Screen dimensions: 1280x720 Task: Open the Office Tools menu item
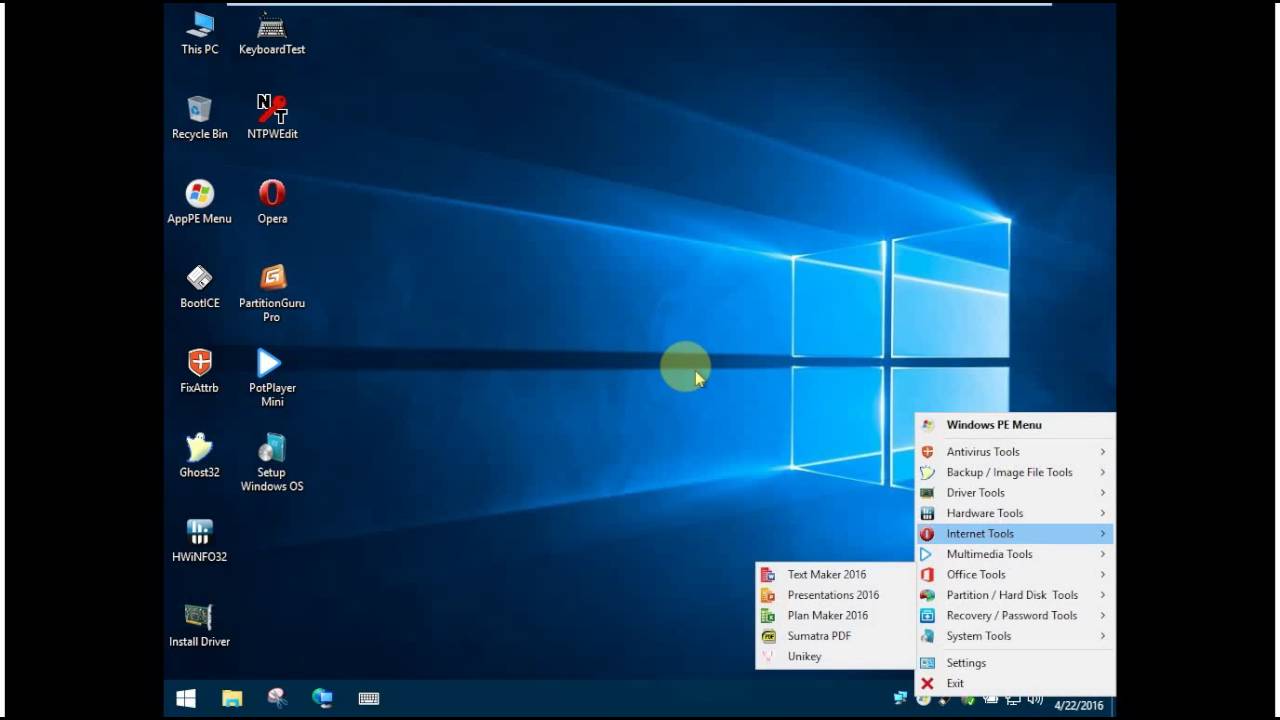(x=1015, y=574)
